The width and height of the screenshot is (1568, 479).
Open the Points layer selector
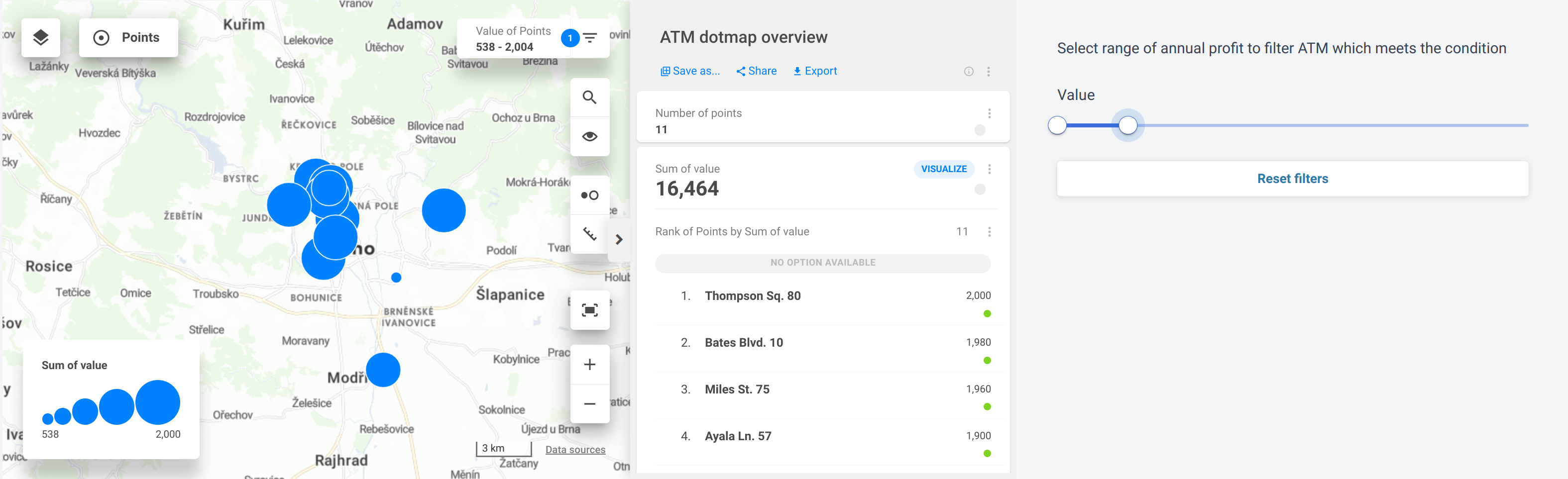pyautogui.click(x=128, y=38)
